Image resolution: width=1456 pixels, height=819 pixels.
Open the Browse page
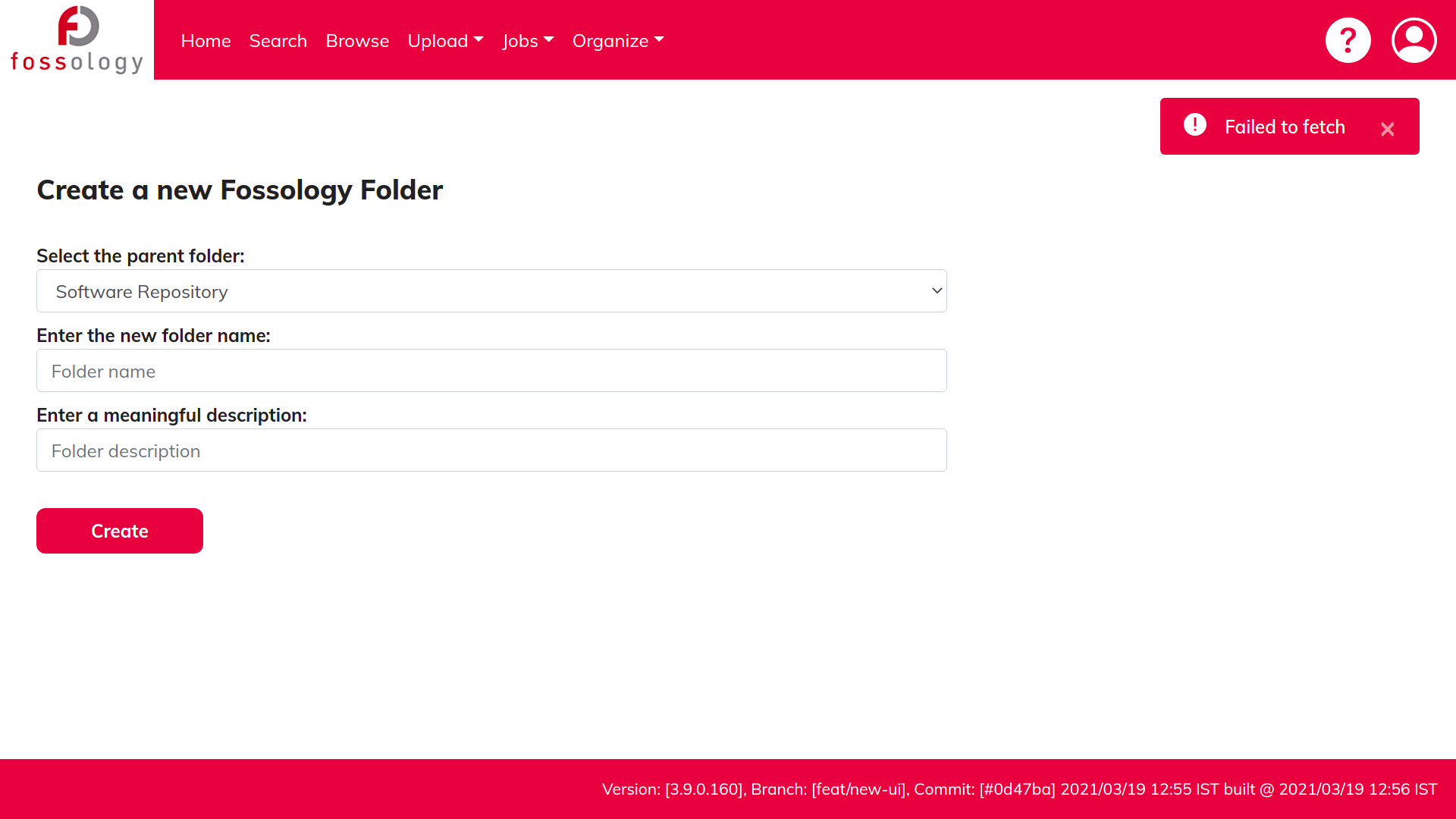(x=357, y=41)
